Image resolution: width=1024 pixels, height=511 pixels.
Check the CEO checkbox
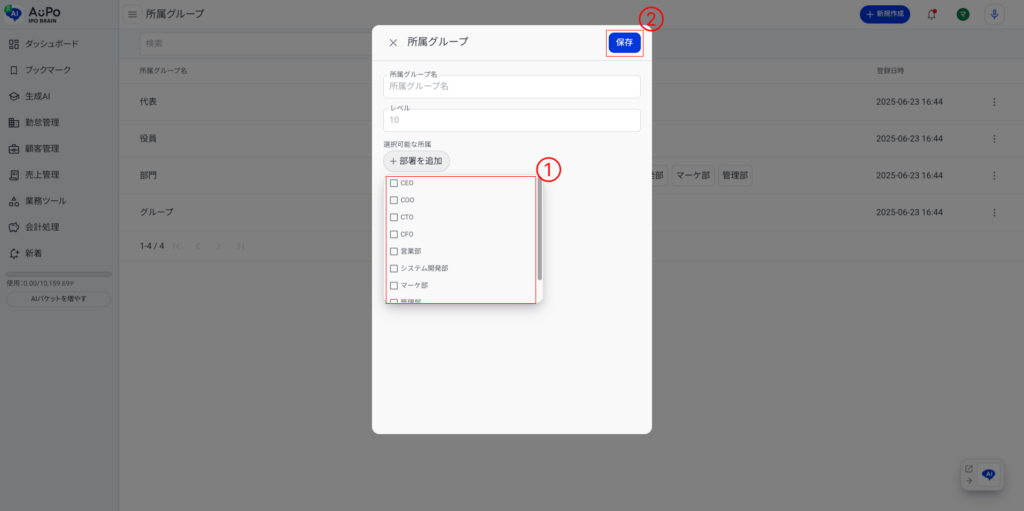(x=394, y=184)
